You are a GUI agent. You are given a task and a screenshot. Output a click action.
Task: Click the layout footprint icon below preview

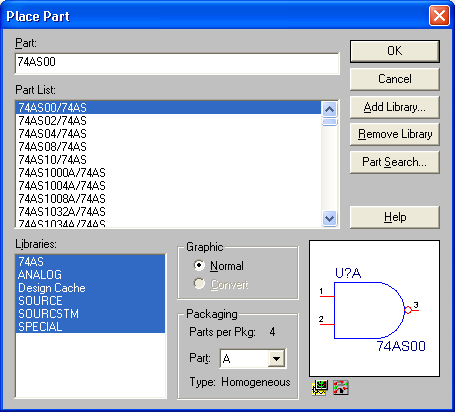pos(341,388)
